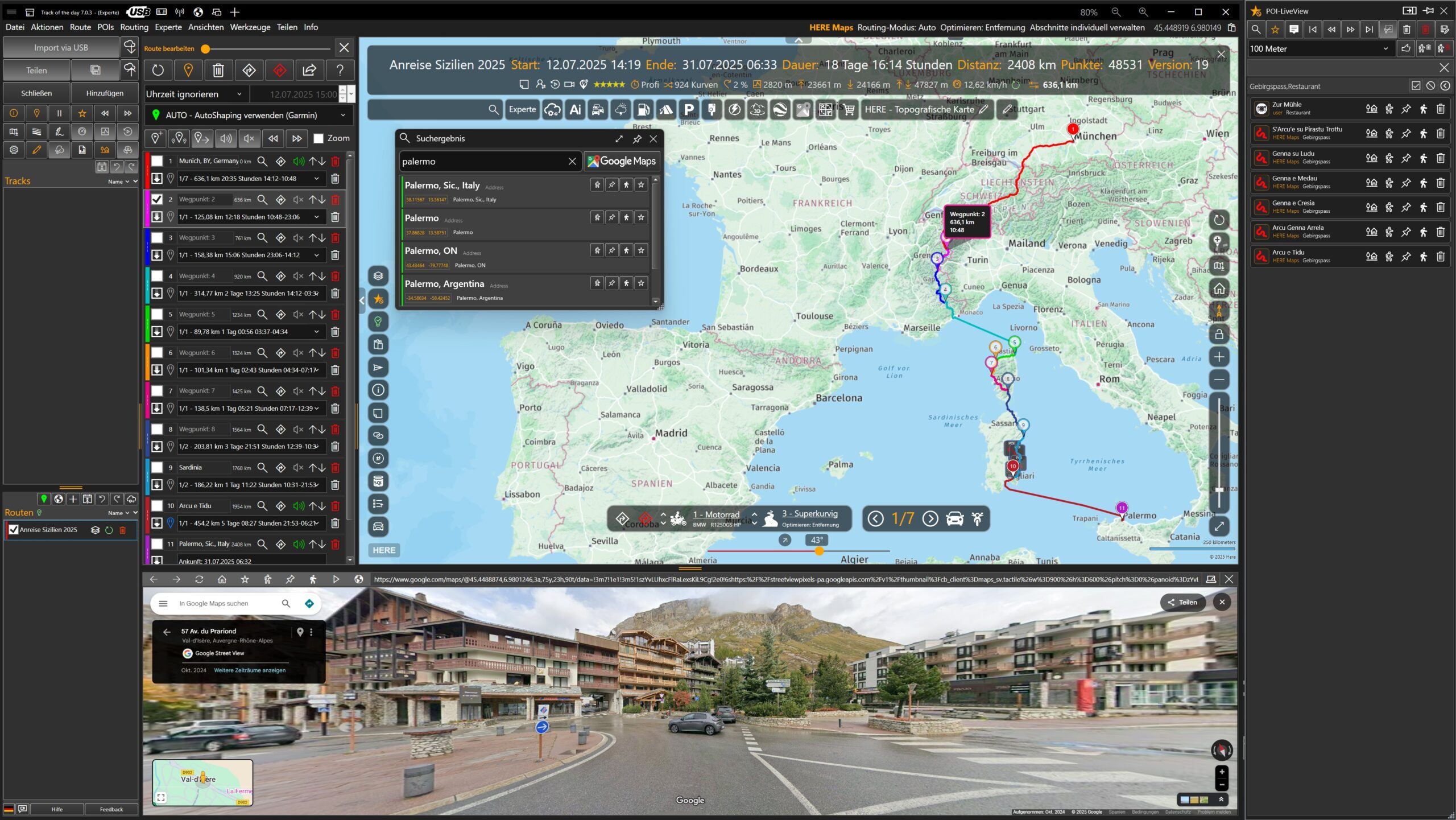1456x820 pixels.
Task: Click the star favorites icon in POI-LiveView toolbar
Action: pyautogui.click(x=1275, y=30)
